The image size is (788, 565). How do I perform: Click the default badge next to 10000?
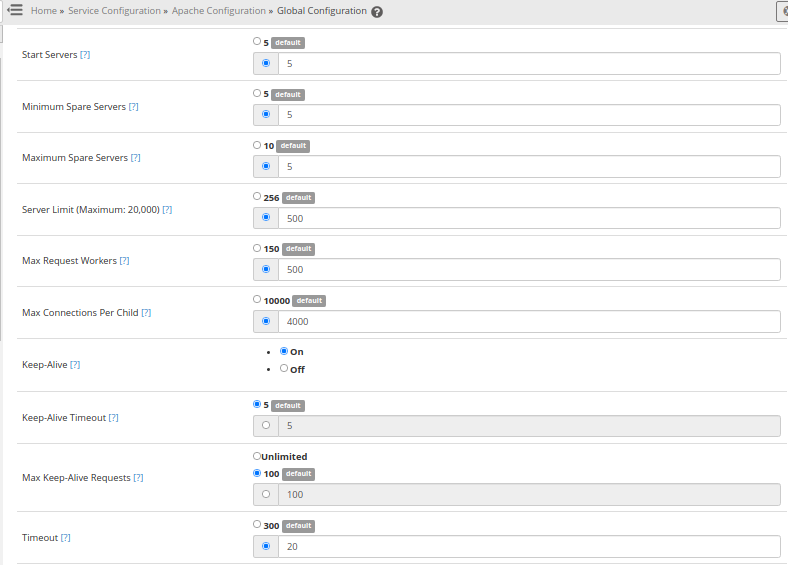point(309,301)
